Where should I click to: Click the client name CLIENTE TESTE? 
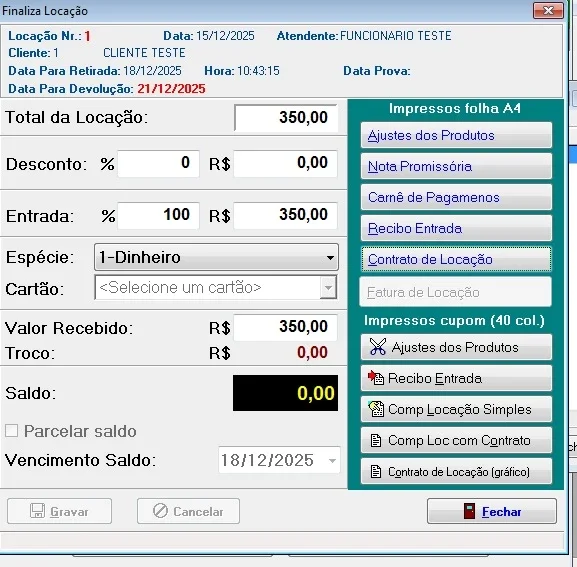pyautogui.click(x=144, y=53)
